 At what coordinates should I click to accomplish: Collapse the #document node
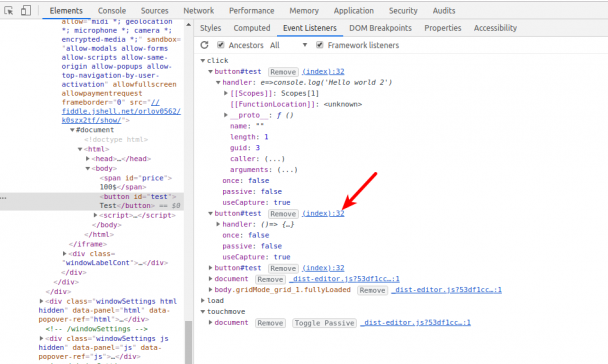coord(72,130)
